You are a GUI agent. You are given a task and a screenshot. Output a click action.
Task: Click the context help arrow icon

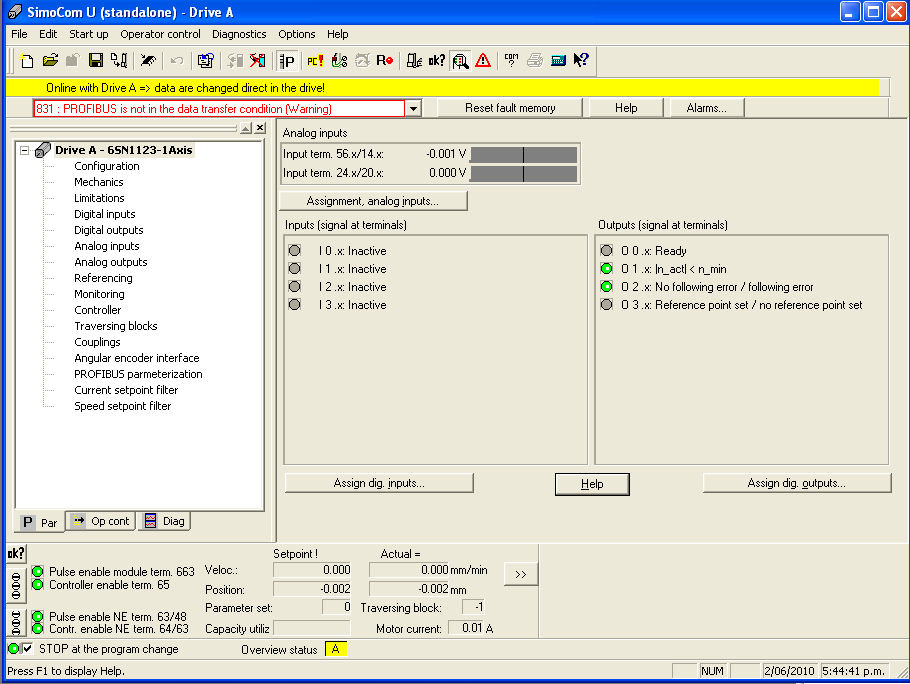click(x=581, y=60)
